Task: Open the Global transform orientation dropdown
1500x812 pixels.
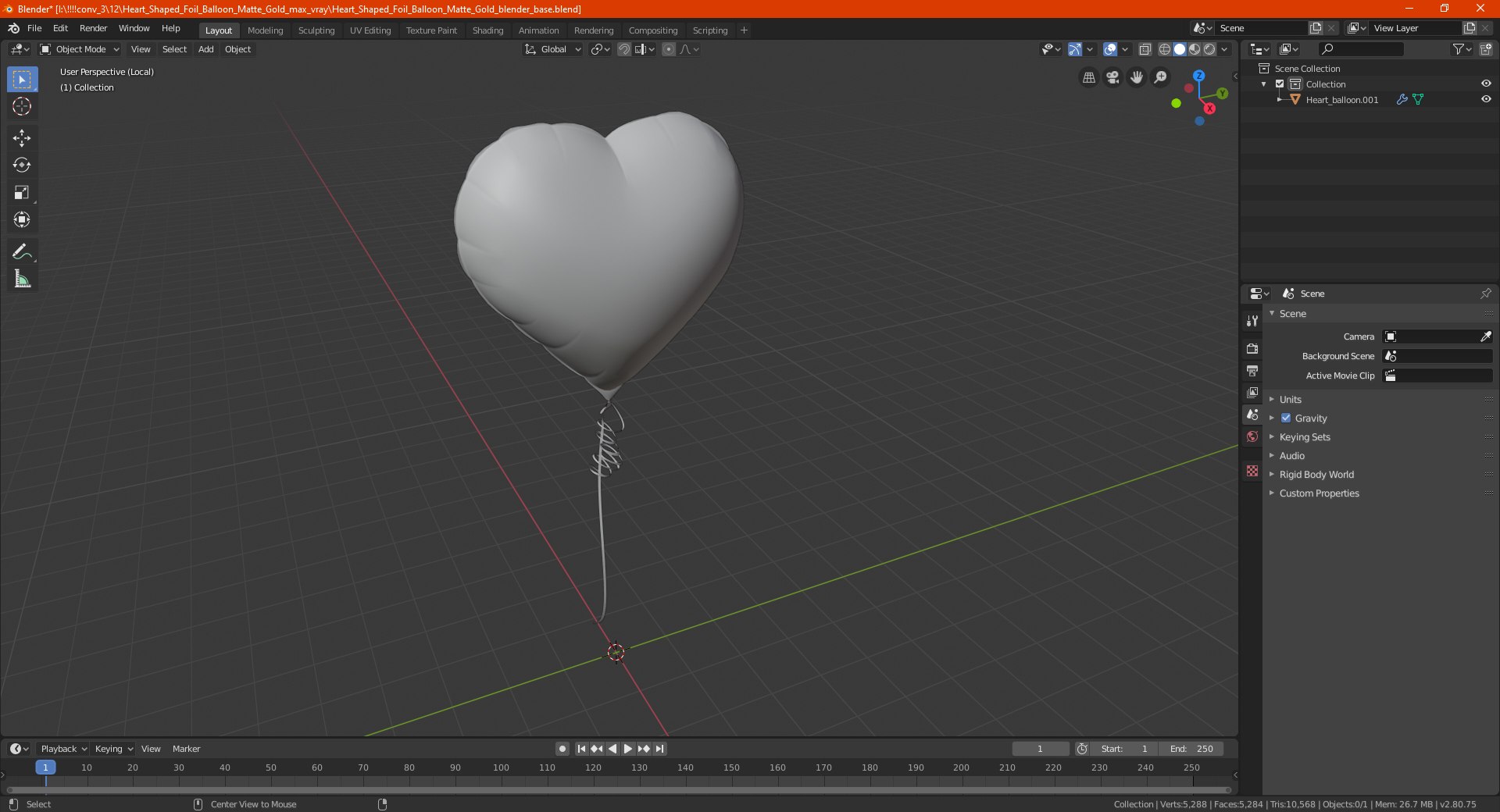Action: (x=553, y=49)
